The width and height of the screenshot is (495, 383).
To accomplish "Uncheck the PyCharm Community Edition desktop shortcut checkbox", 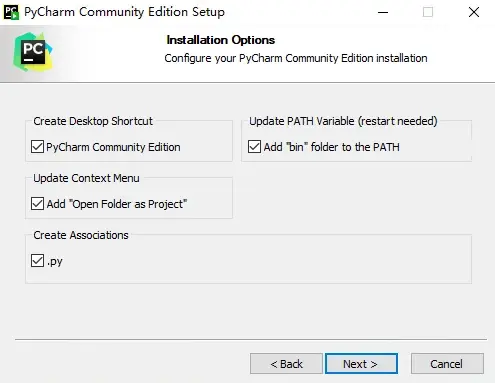I will coord(37,147).
